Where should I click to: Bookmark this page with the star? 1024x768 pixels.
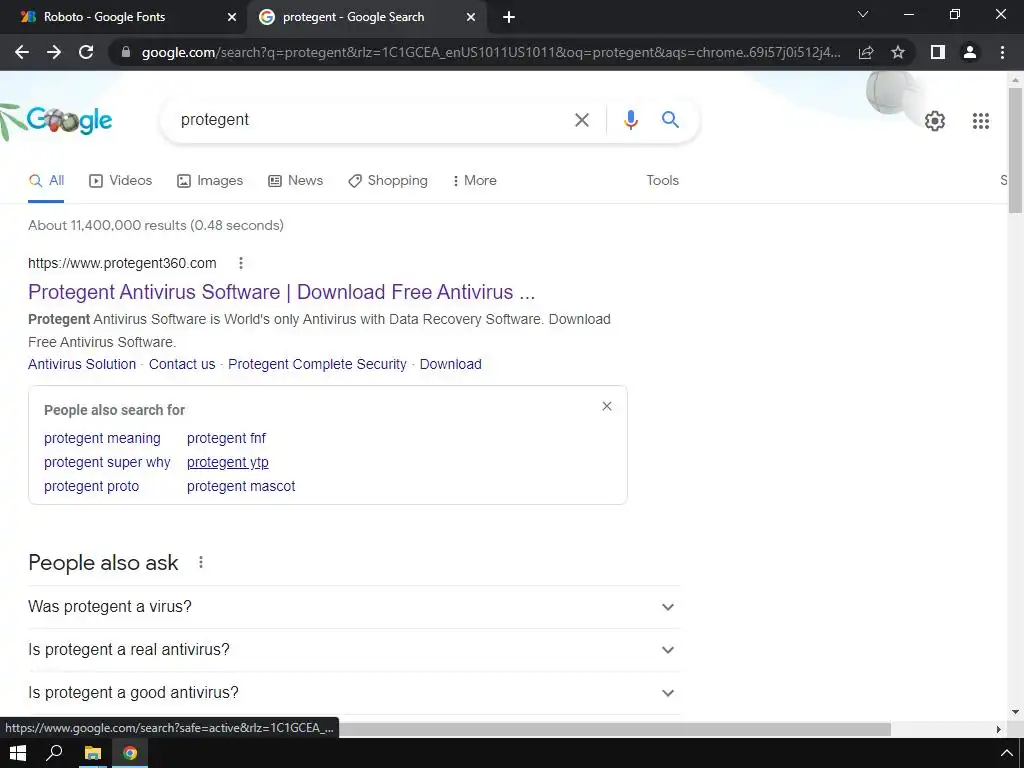898,52
